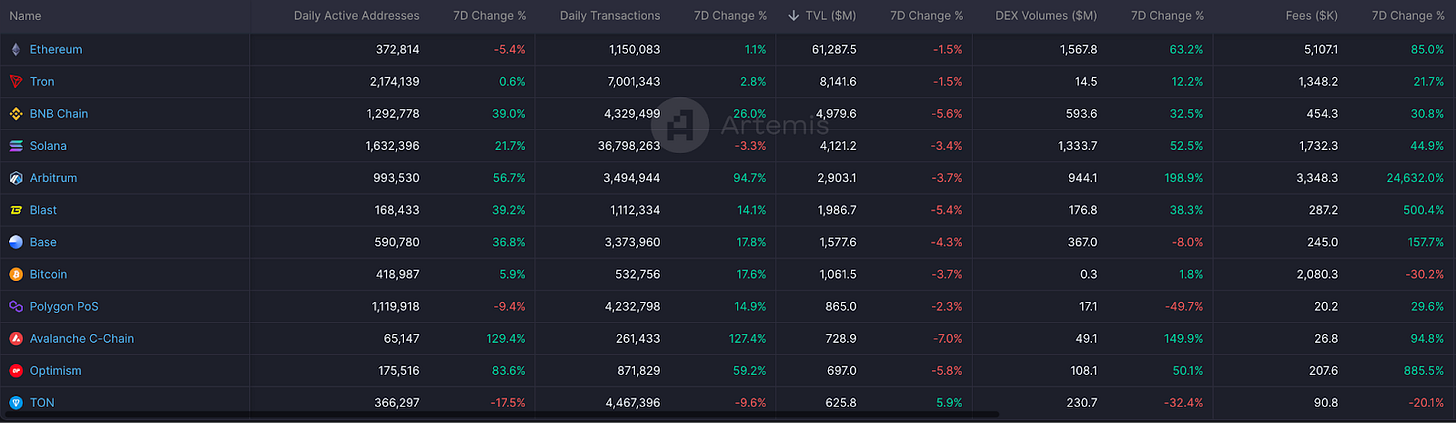Select Avalanche's 127.4% transactions change

(747, 338)
